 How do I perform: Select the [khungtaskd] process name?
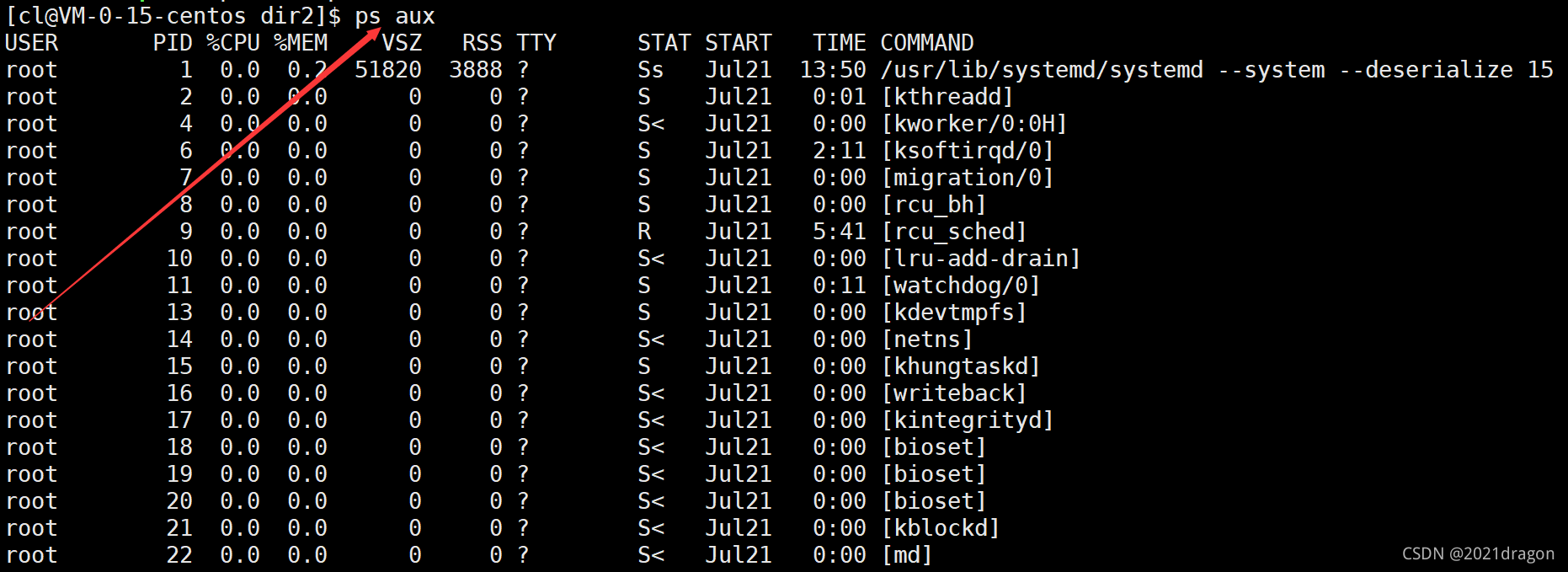coord(960,366)
